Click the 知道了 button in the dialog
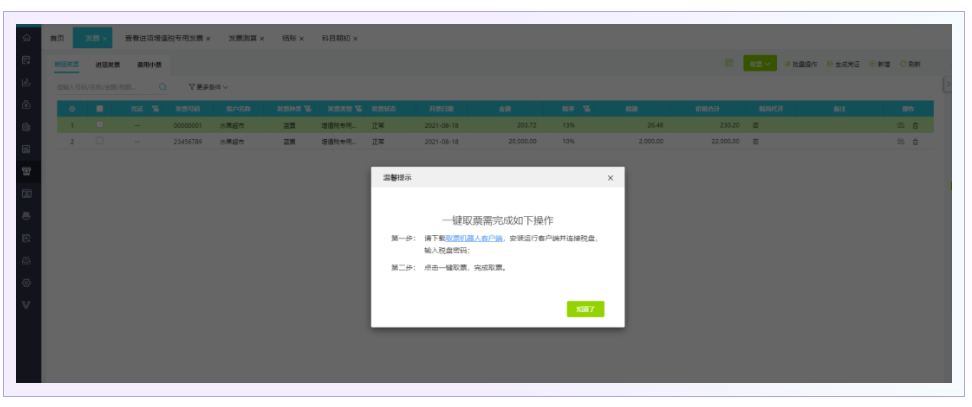This screenshot has width=972, height=407. 585,309
